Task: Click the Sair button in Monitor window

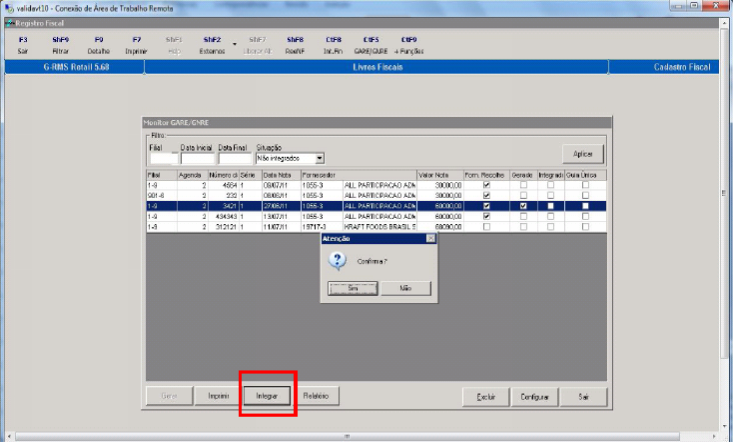Action: click(x=583, y=397)
